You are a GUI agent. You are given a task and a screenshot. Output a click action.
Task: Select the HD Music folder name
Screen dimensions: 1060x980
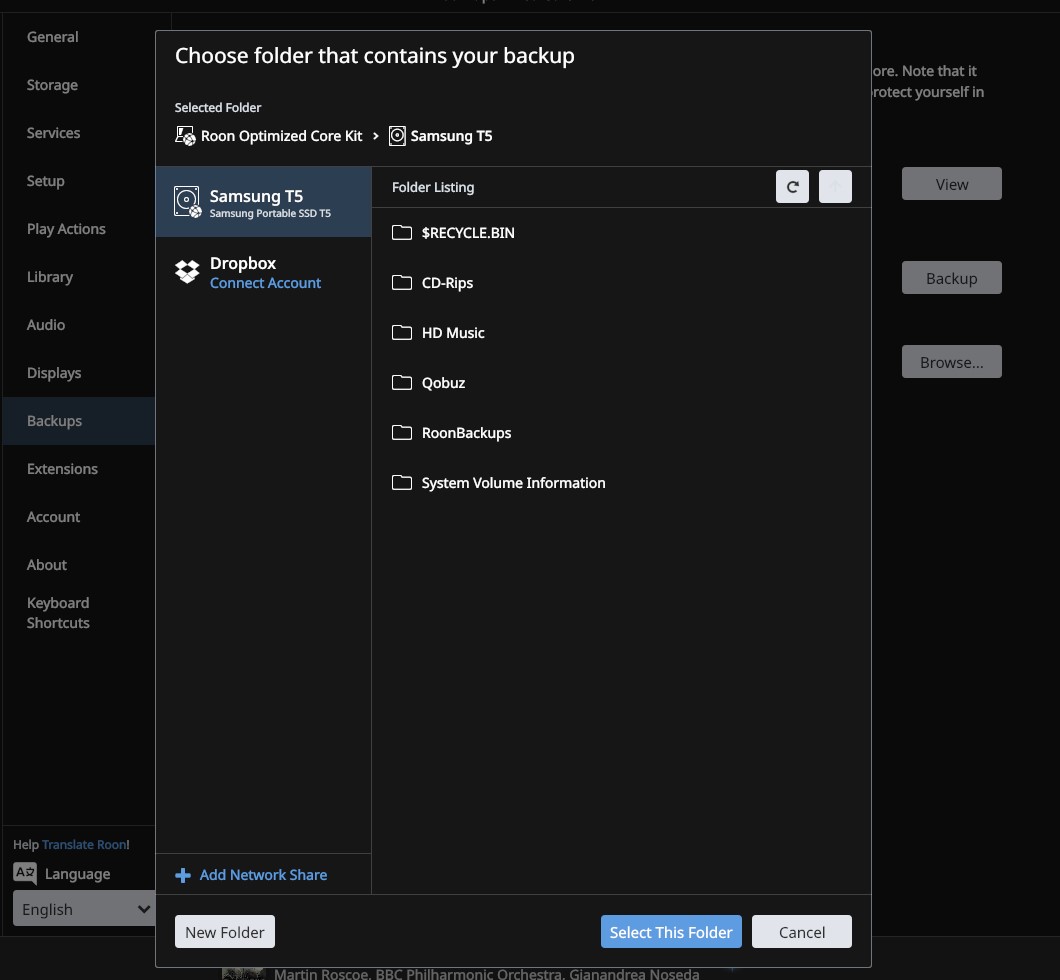(453, 333)
